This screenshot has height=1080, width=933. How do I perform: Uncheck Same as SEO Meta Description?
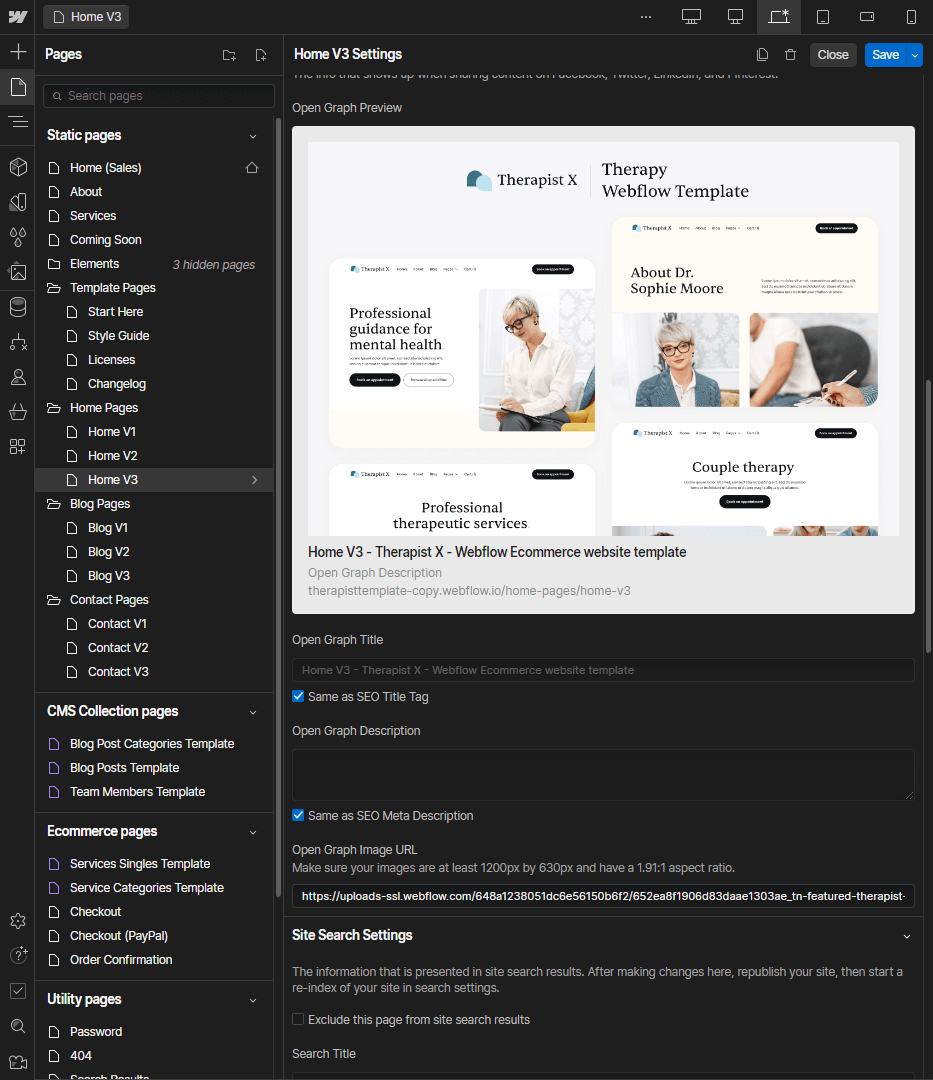point(297,815)
